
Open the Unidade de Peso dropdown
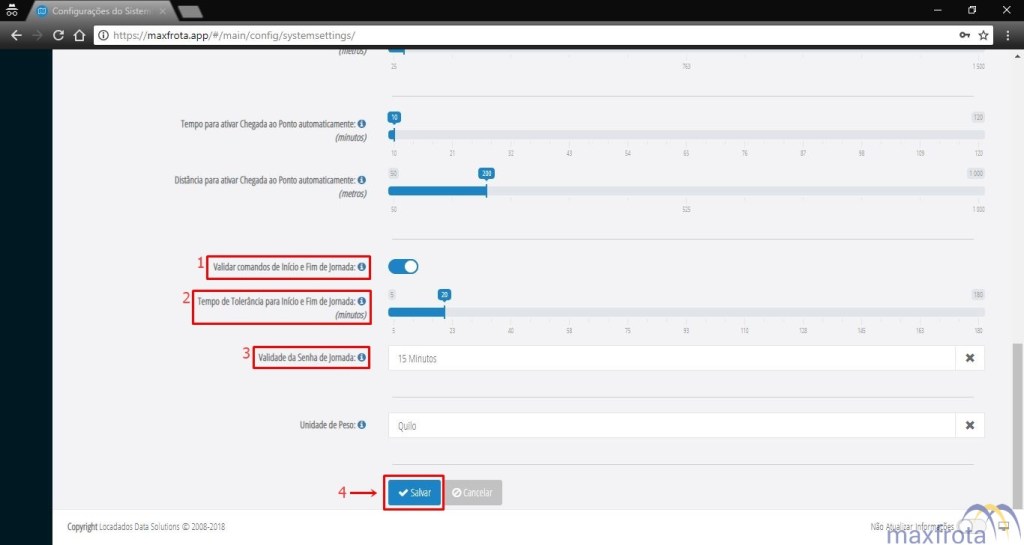(670, 425)
